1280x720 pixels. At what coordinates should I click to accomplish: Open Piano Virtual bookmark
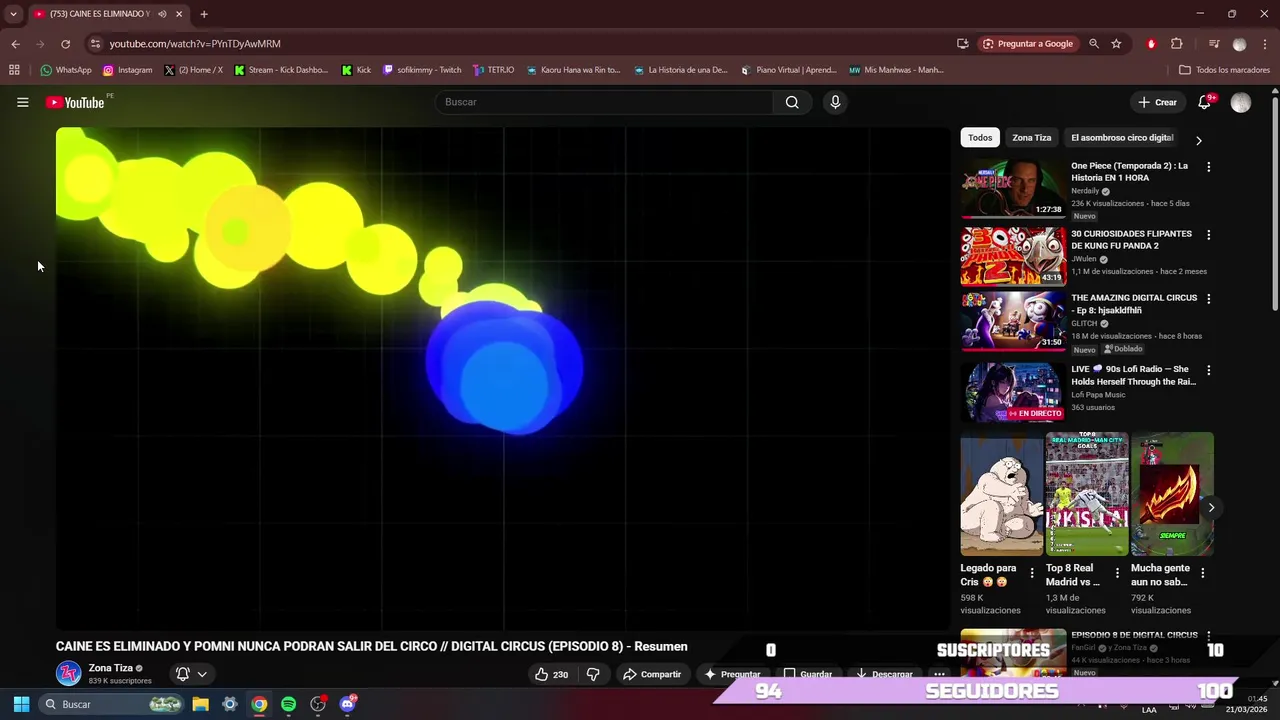(x=788, y=70)
